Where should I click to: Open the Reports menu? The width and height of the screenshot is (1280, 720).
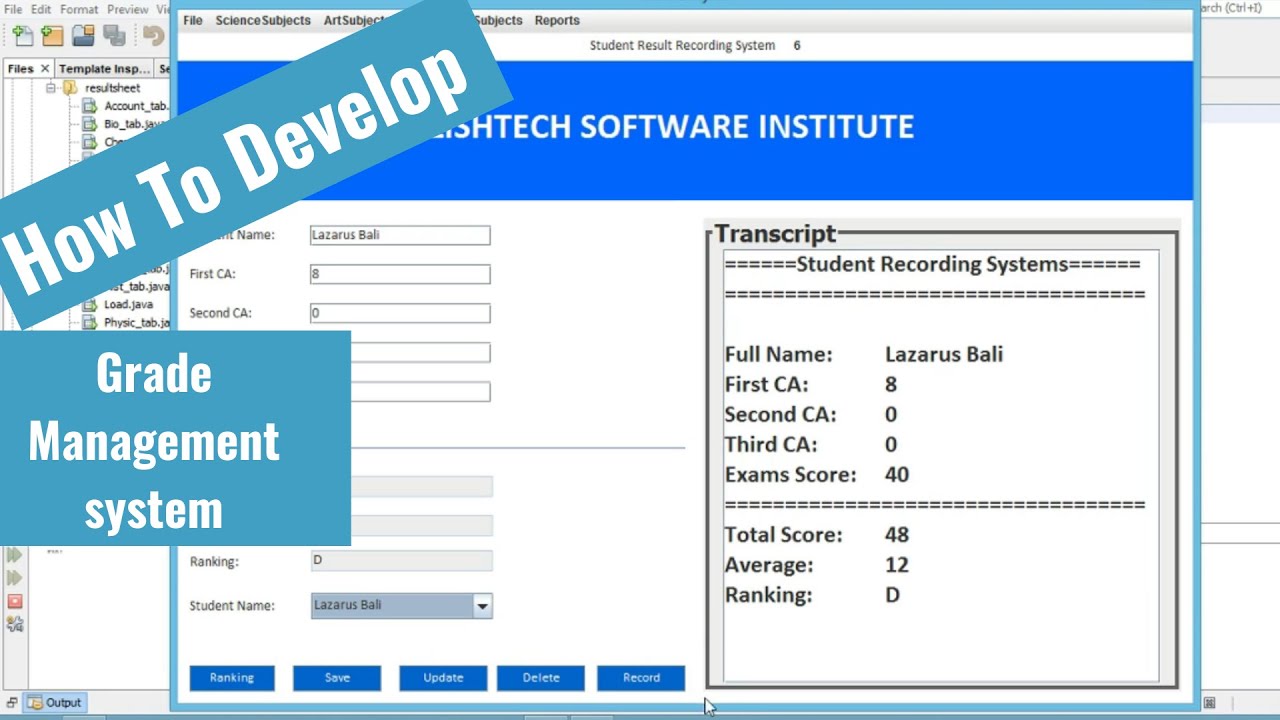click(x=557, y=20)
